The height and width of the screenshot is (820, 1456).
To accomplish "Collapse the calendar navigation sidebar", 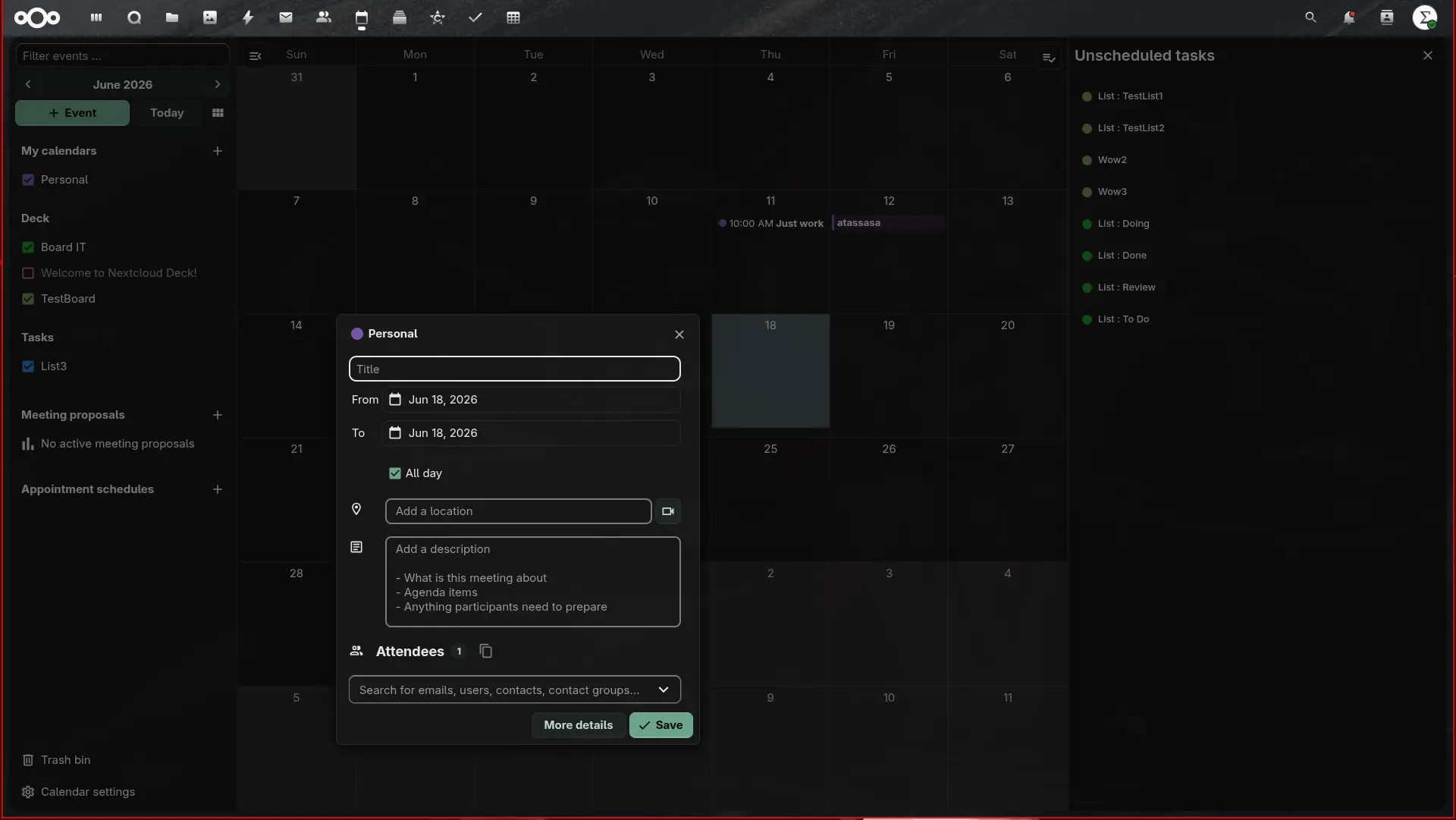I will click(x=256, y=55).
